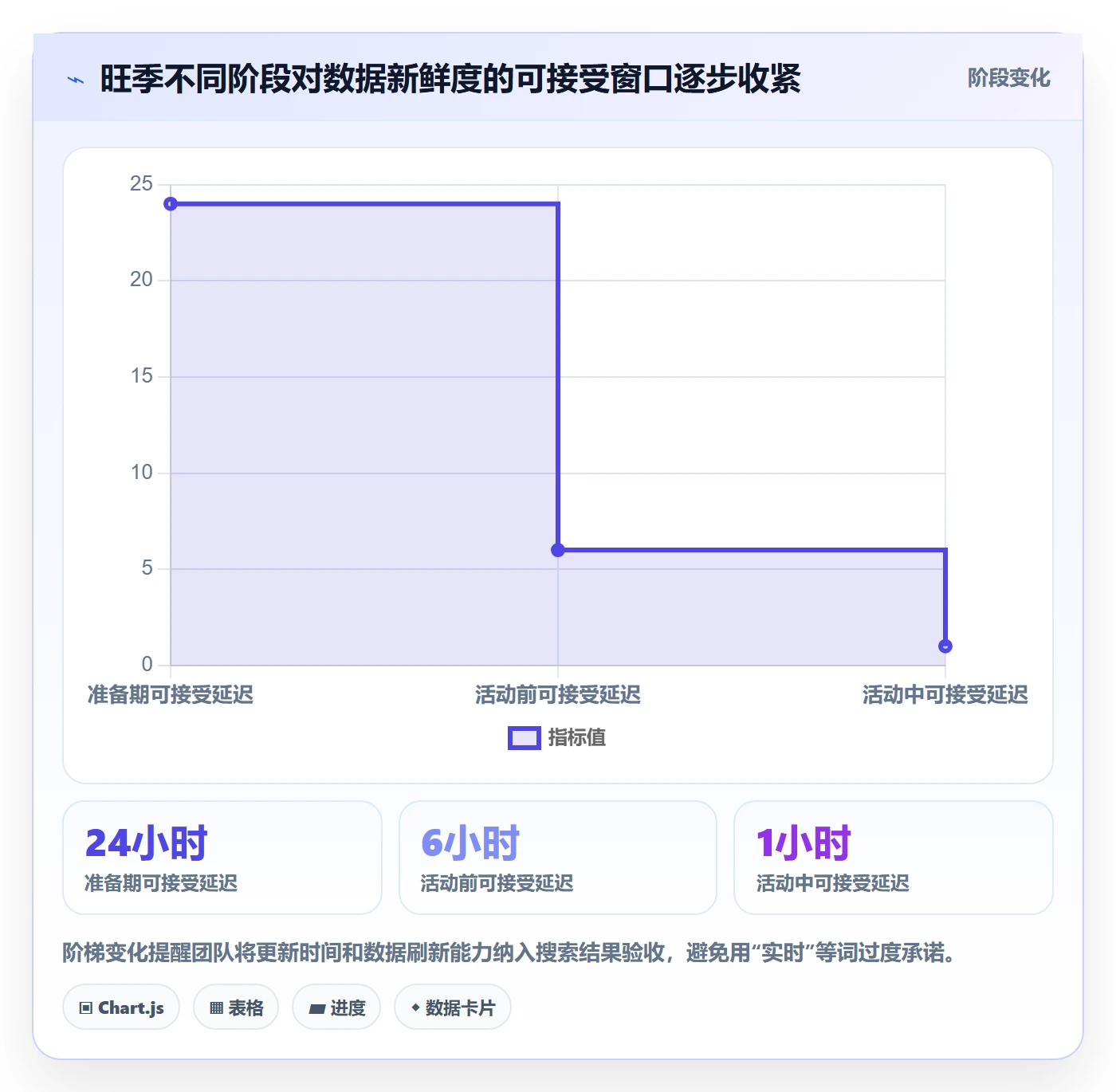Viewport: 1116px width, 1092px height.
Task: Click the 准备期可接受延迟 x-axis label
Action: [171, 695]
